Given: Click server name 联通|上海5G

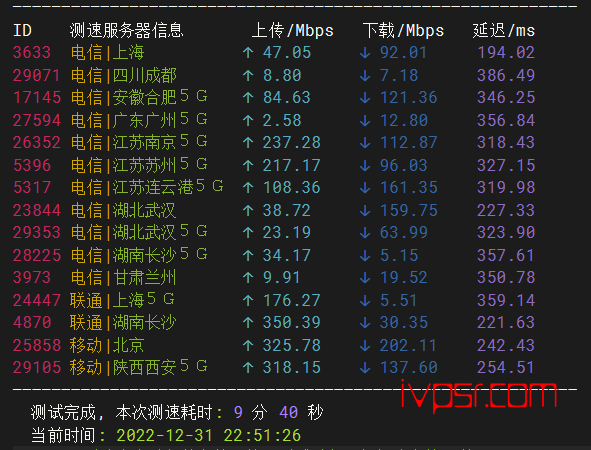Looking at the screenshot, I should pyautogui.click(x=122, y=300).
